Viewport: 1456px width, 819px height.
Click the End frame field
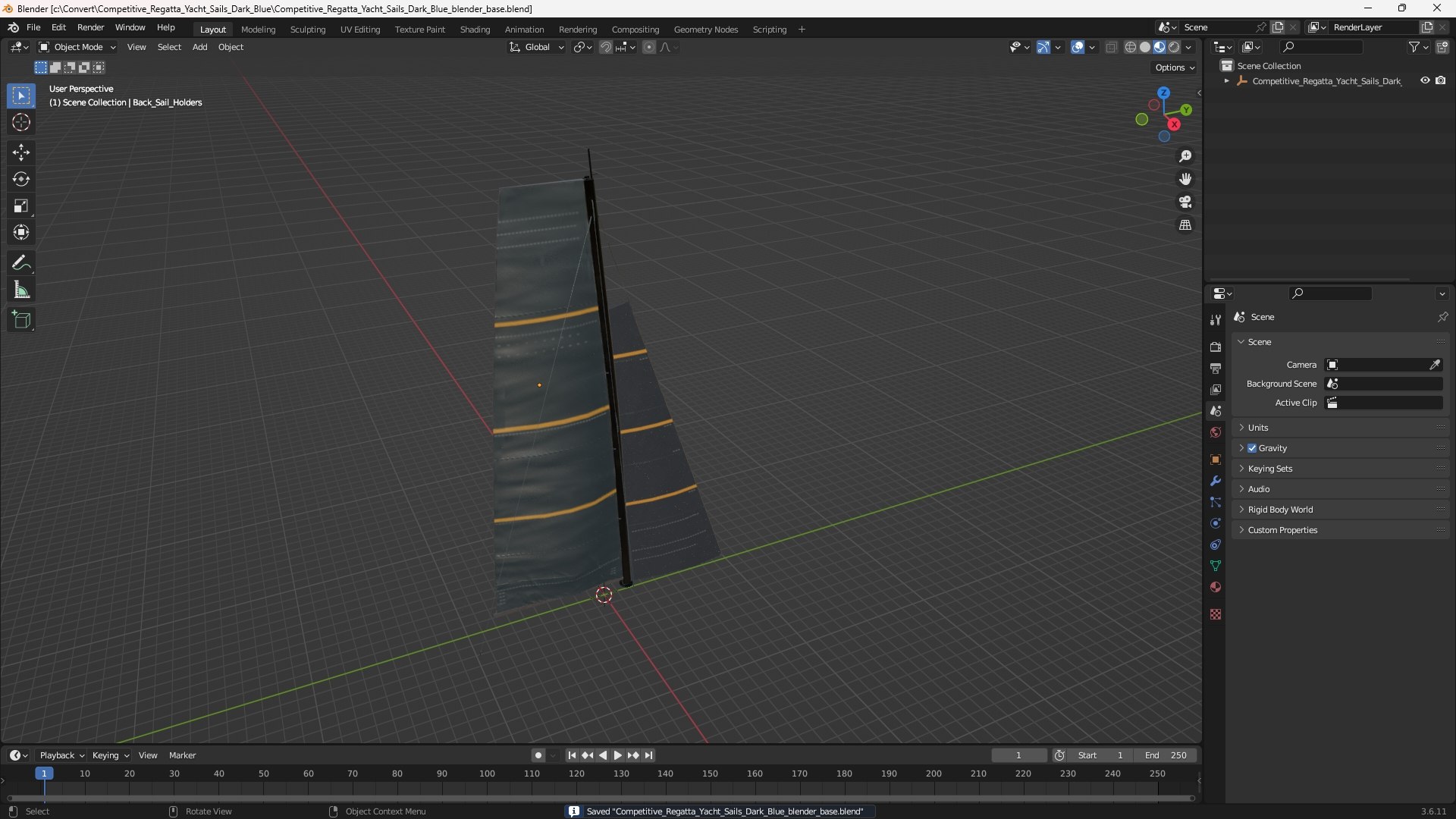click(1166, 755)
